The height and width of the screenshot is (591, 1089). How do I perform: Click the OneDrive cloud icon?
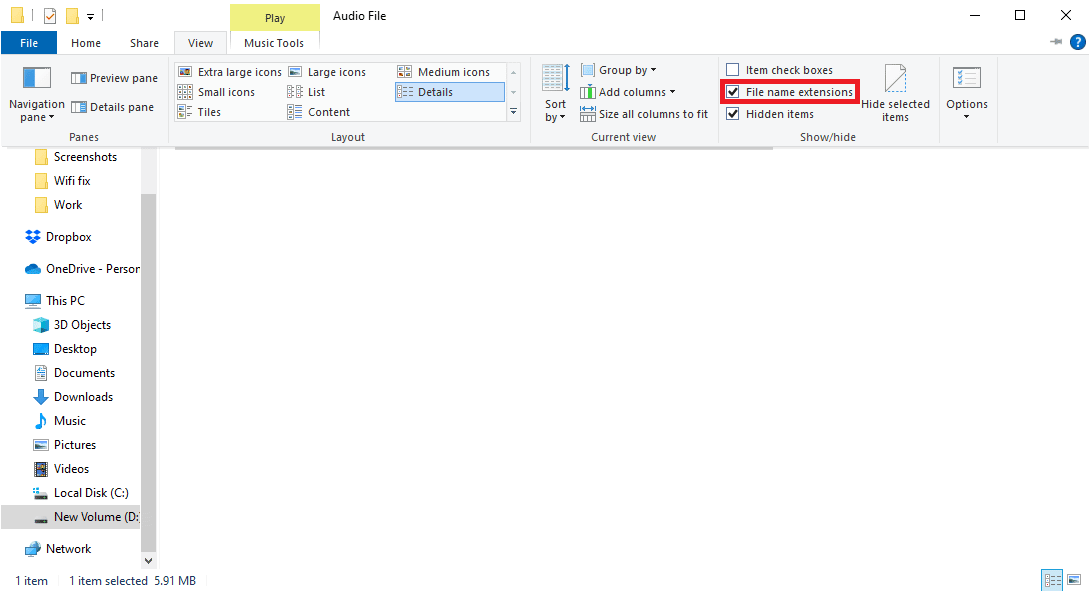[33, 269]
